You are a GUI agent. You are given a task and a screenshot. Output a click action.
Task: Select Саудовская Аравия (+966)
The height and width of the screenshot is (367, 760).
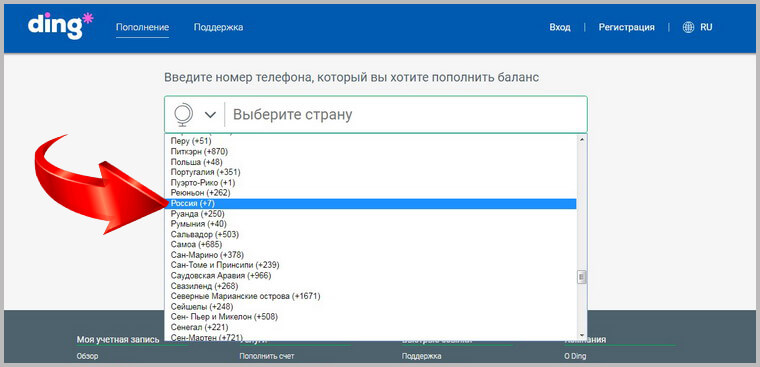tap(370, 276)
